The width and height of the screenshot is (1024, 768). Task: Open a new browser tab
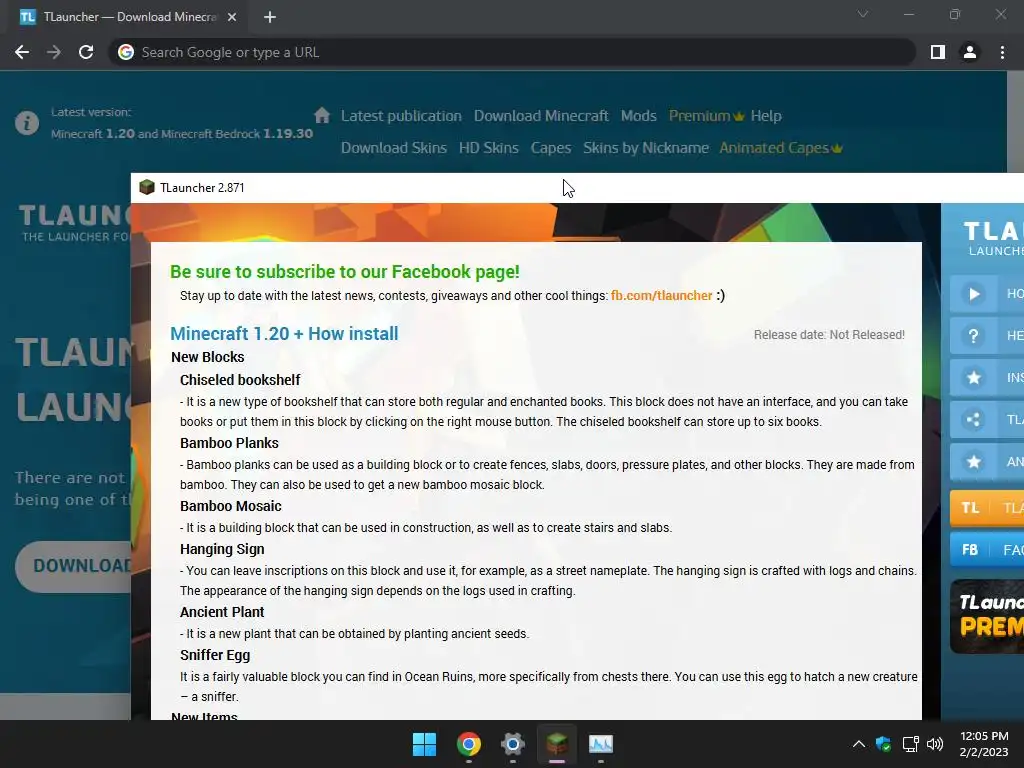click(270, 17)
